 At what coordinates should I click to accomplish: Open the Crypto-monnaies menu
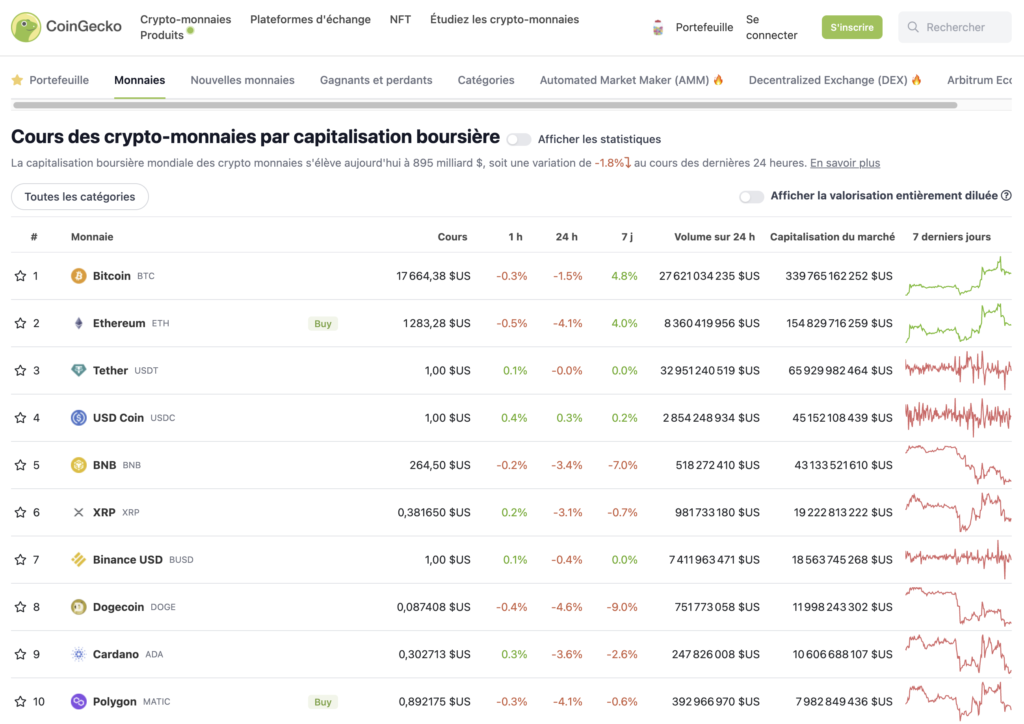click(x=185, y=19)
